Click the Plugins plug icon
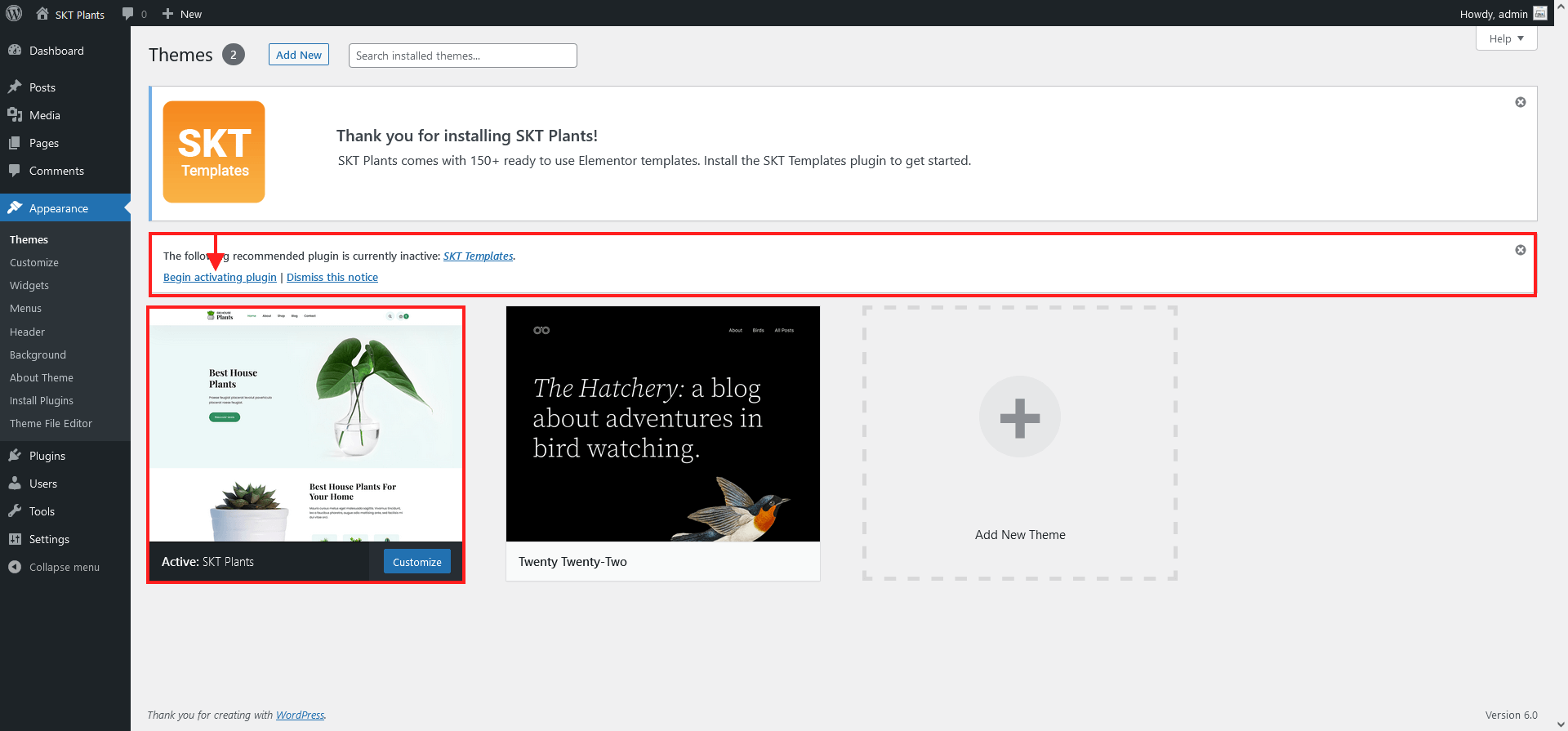The height and width of the screenshot is (731, 1568). (x=15, y=455)
